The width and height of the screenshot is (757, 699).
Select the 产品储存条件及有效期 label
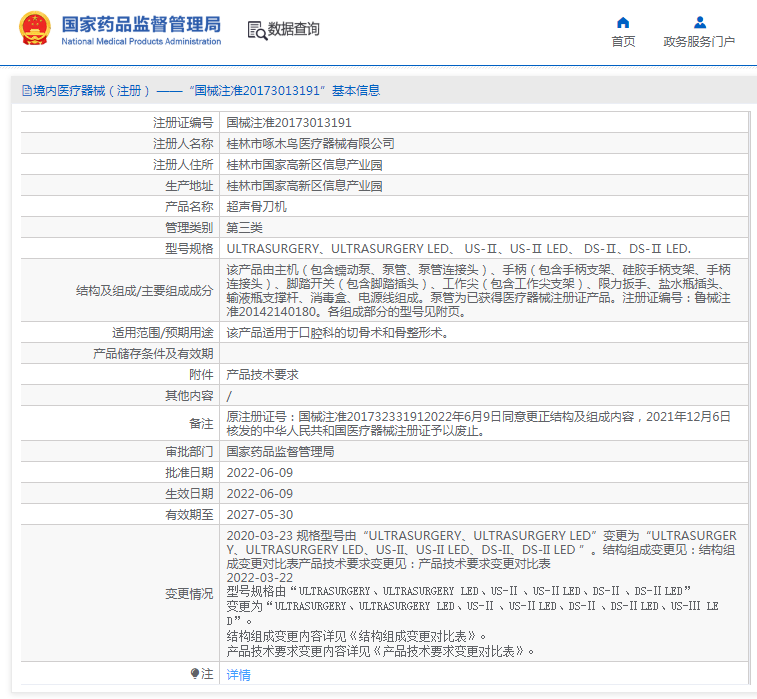point(153,354)
